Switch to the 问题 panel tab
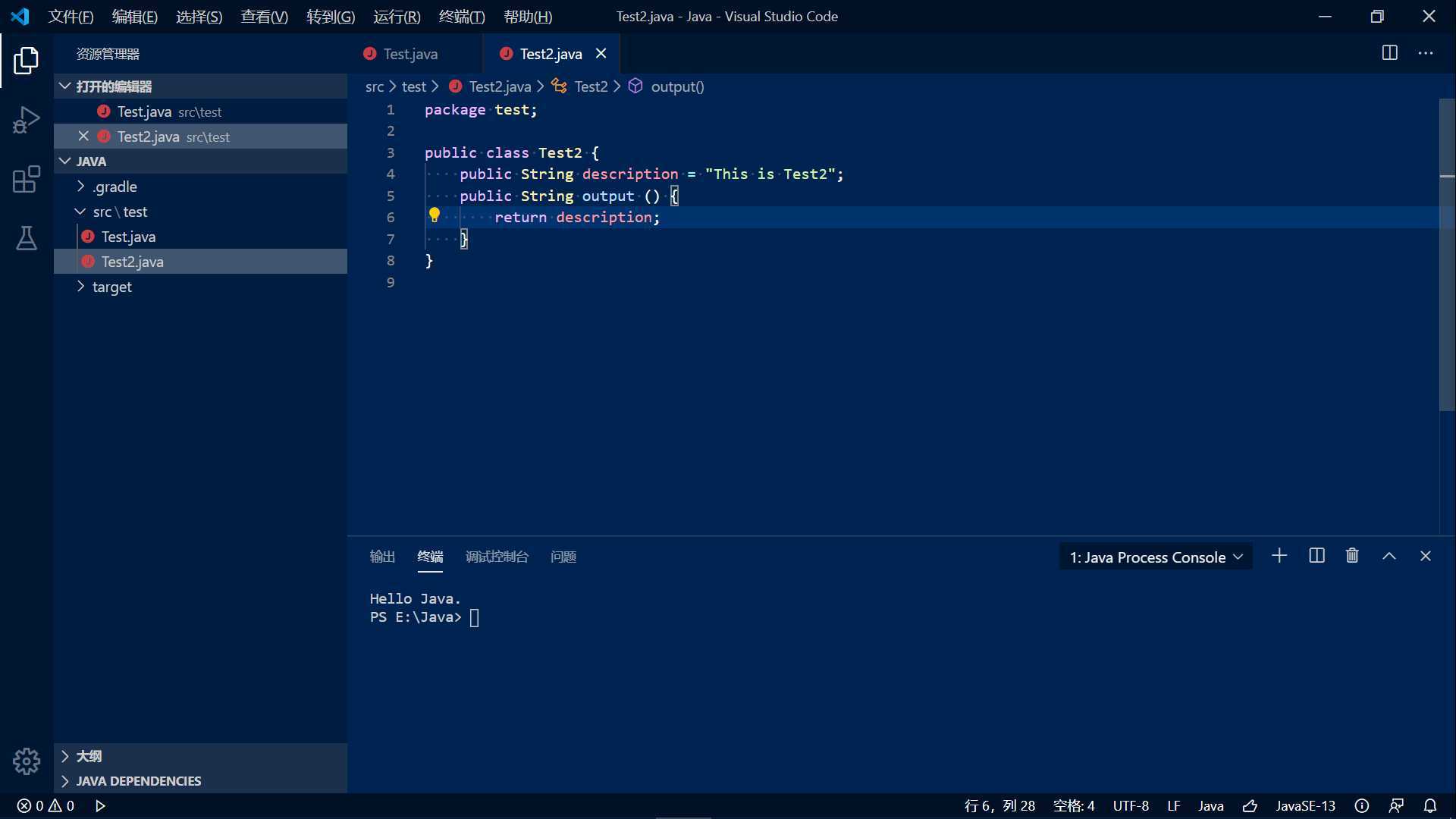The height and width of the screenshot is (819, 1456). pos(563,557)
